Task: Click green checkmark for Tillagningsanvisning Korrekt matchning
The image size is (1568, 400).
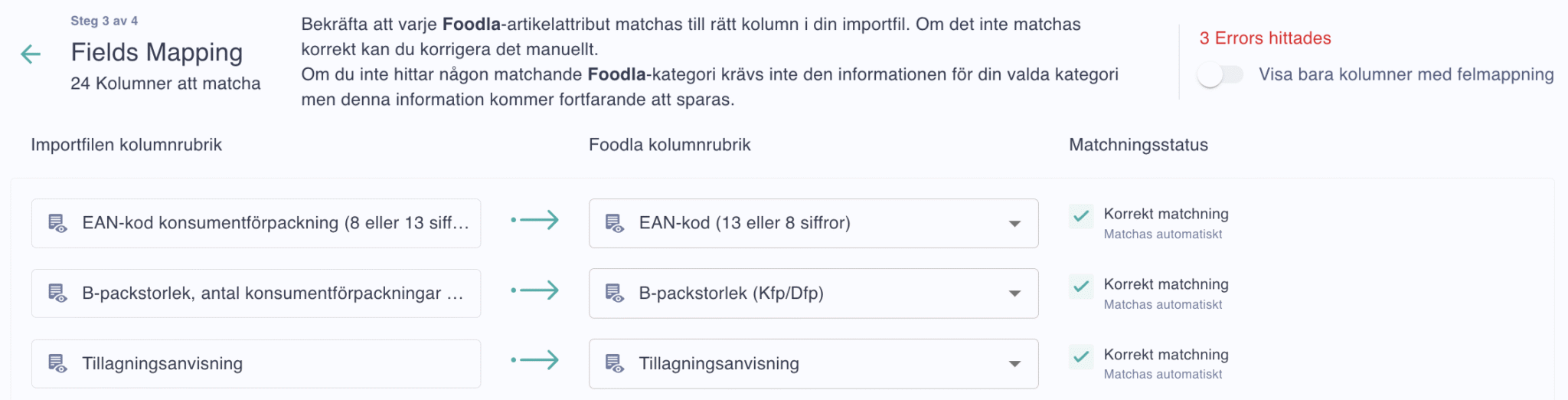Action: [x=1081, y=357]
